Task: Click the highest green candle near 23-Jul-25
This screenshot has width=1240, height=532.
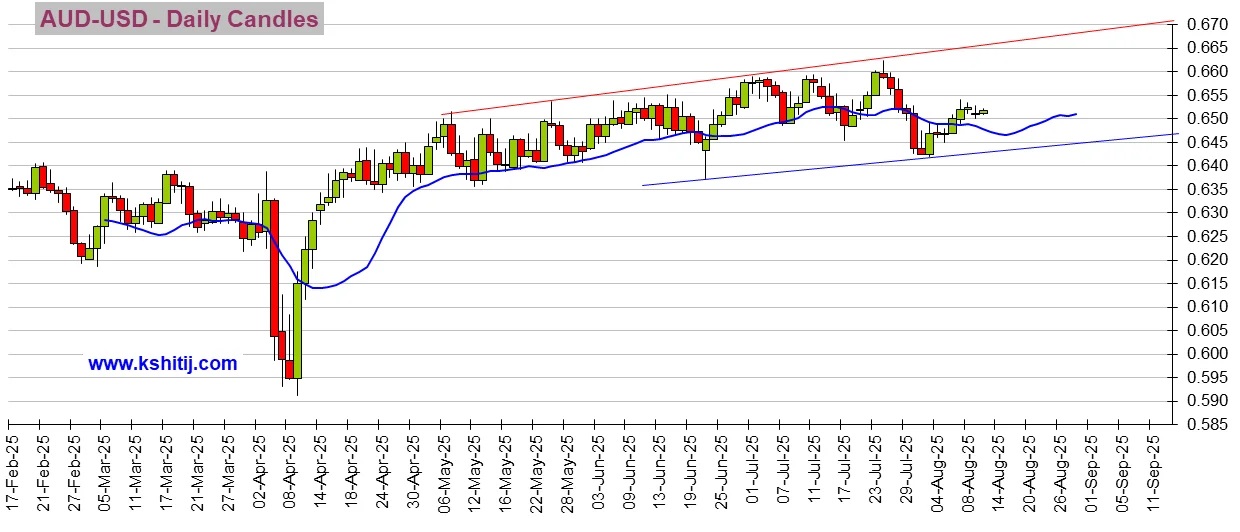Action: click(x=875, y=84)
